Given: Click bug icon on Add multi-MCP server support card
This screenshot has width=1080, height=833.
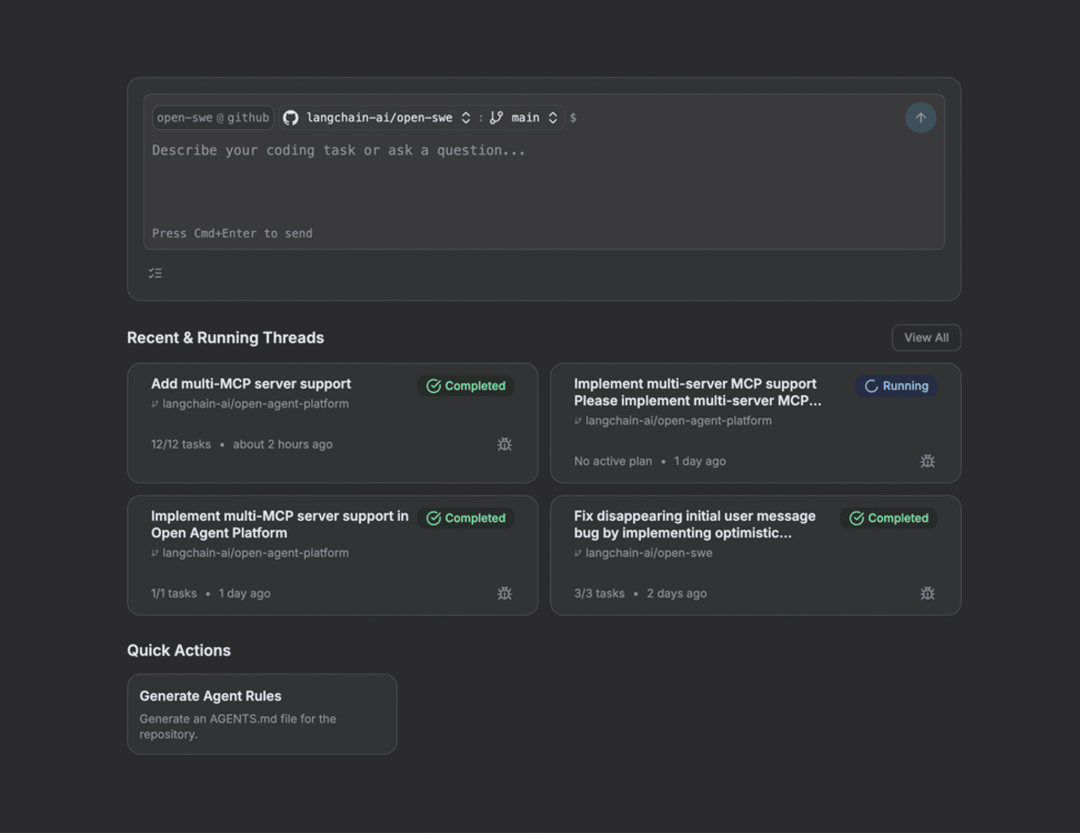Looking at the screenshot, I should pyautogui.click(x=504, y=444).
